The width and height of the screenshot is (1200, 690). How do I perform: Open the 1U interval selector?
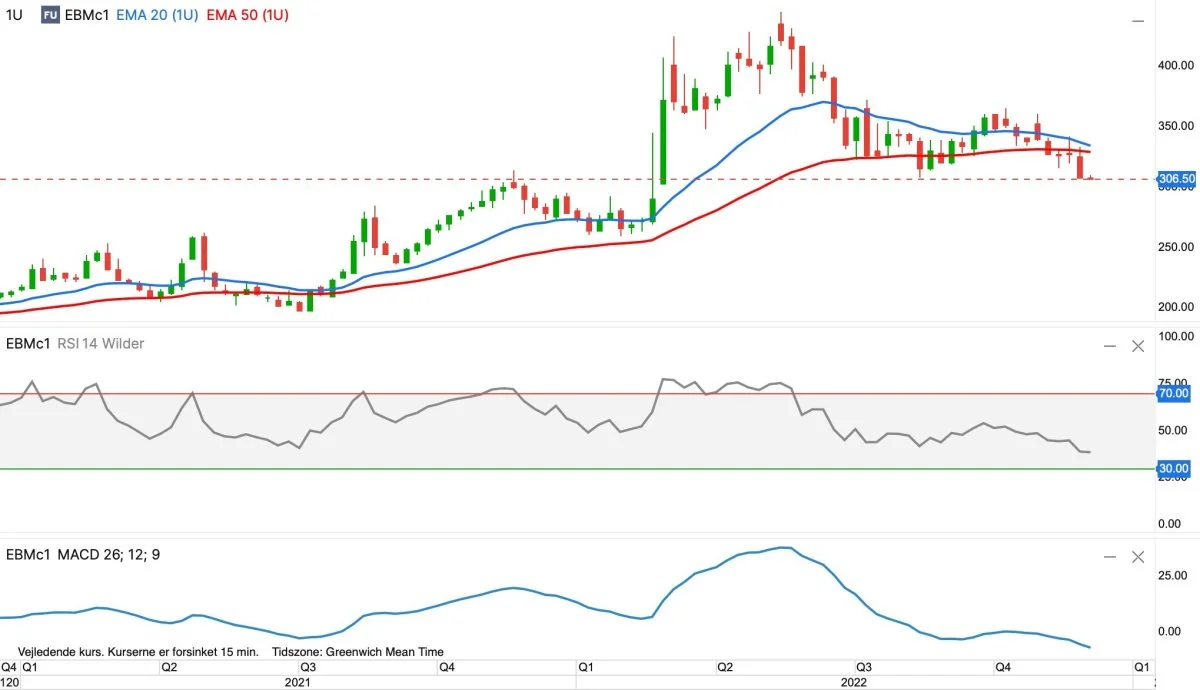pyautogui.click(x=15, y=16)
